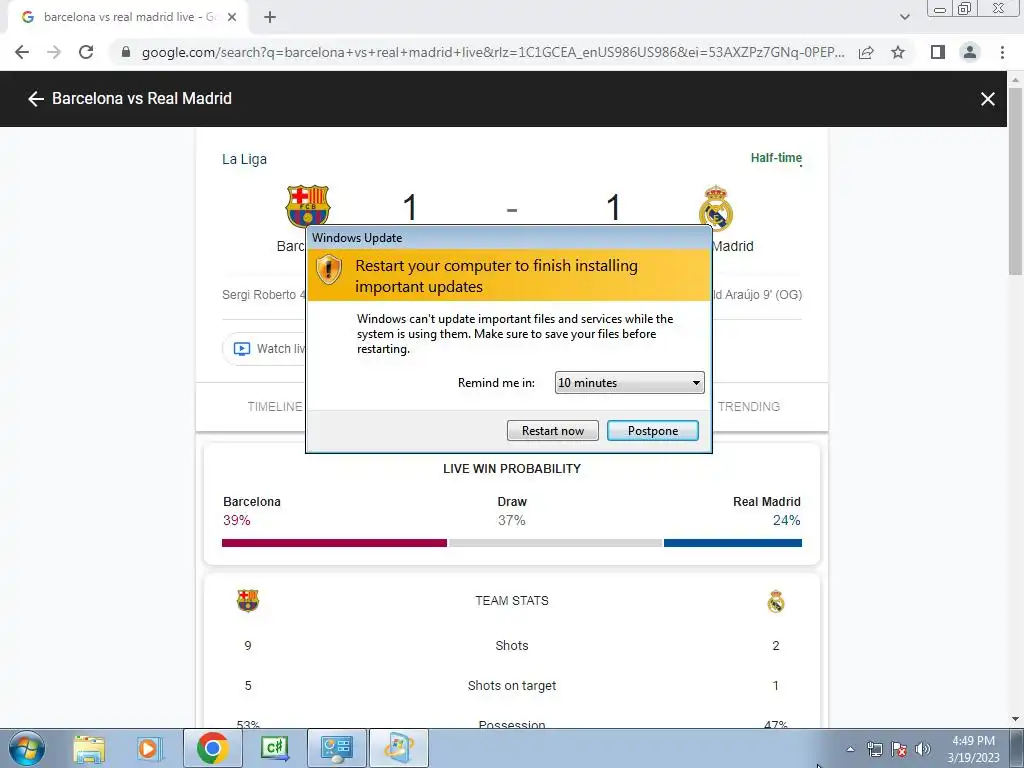Switch to the TIMELINE tab
1024x768 pixels.
(274, 406)
